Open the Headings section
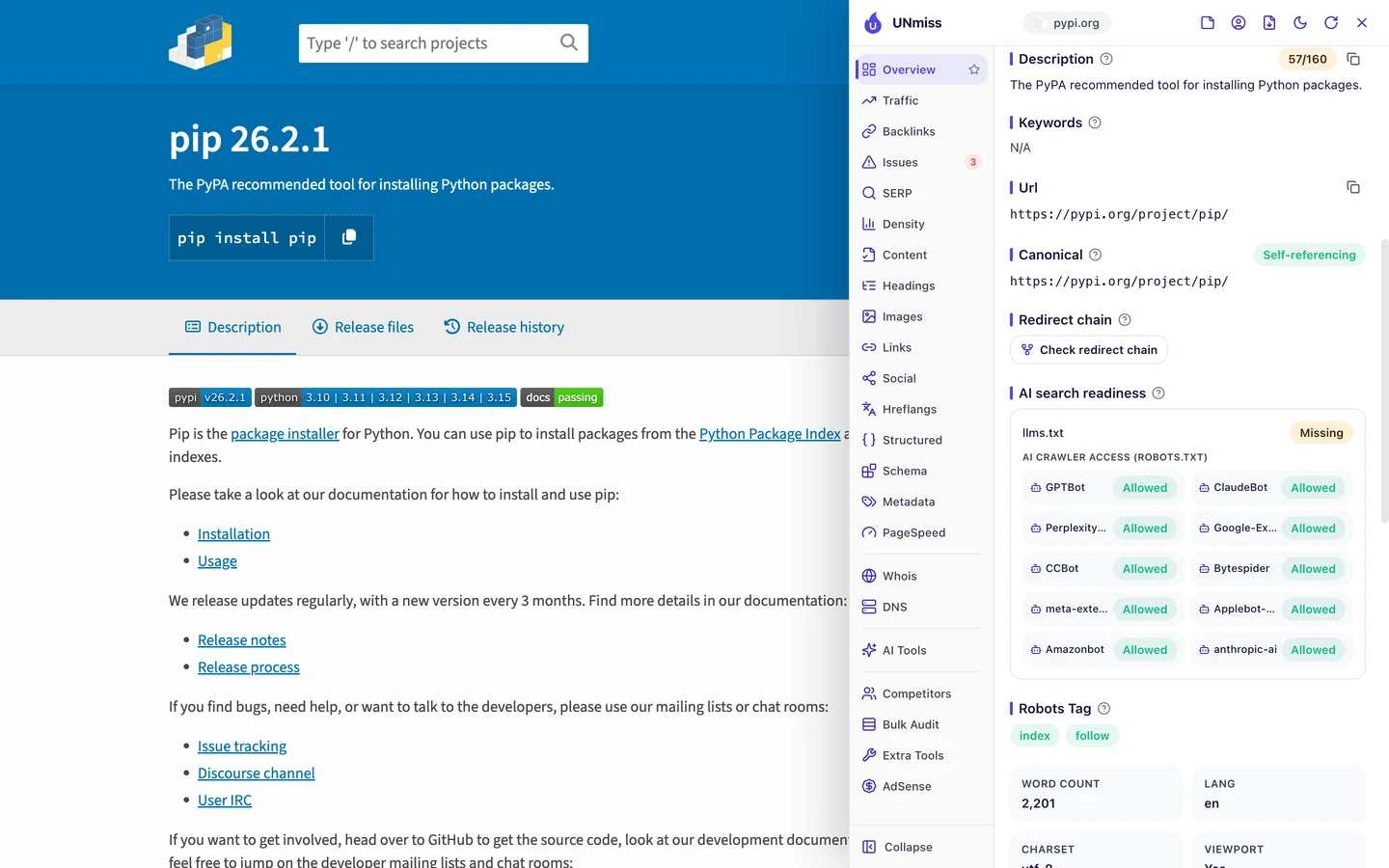This screenshot has height=868, width=1389. (x=921, y=285)
